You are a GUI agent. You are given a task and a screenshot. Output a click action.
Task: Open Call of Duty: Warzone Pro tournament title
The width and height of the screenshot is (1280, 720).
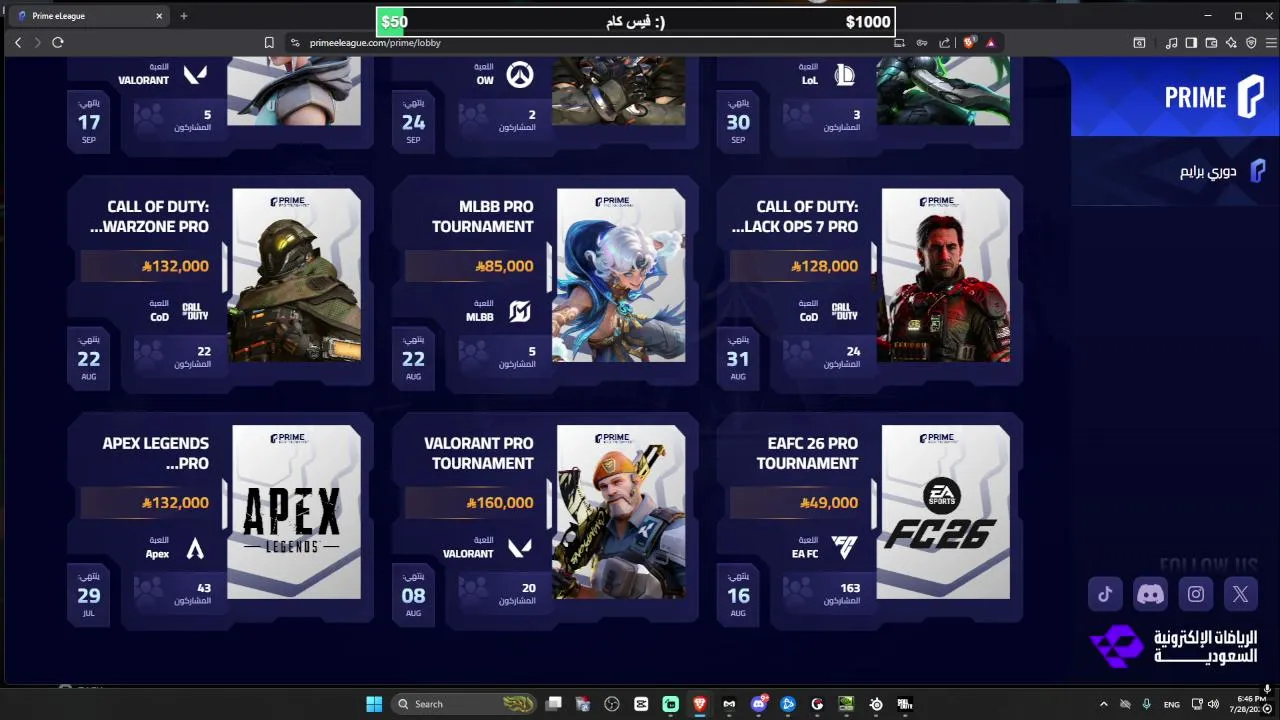tap(149, 216)
